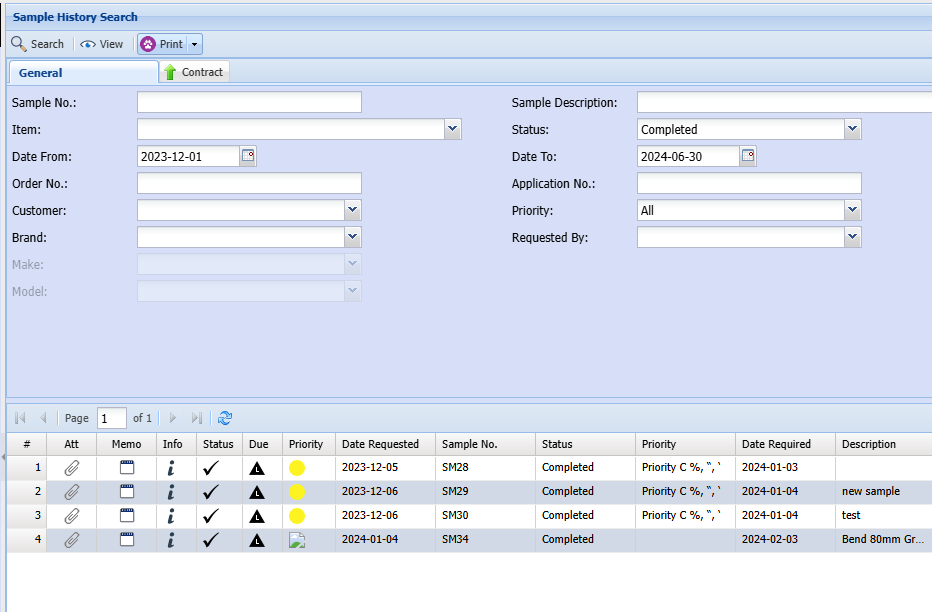932x612 pixels.
Task: Click yellow priority circle in SM29 row
Action: click(x=297, y=491)
